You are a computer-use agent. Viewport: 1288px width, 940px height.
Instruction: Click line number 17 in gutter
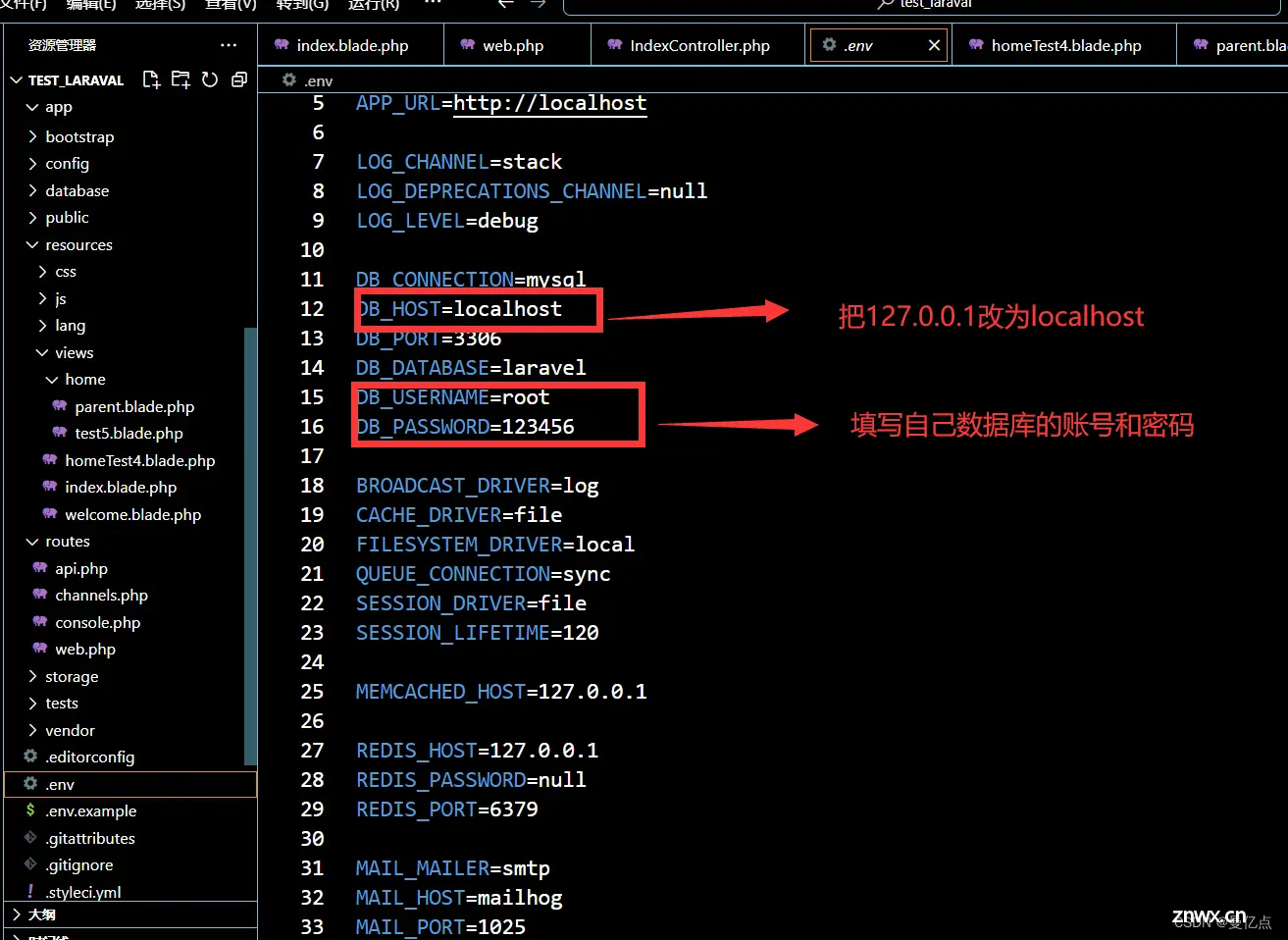[312, 456]
